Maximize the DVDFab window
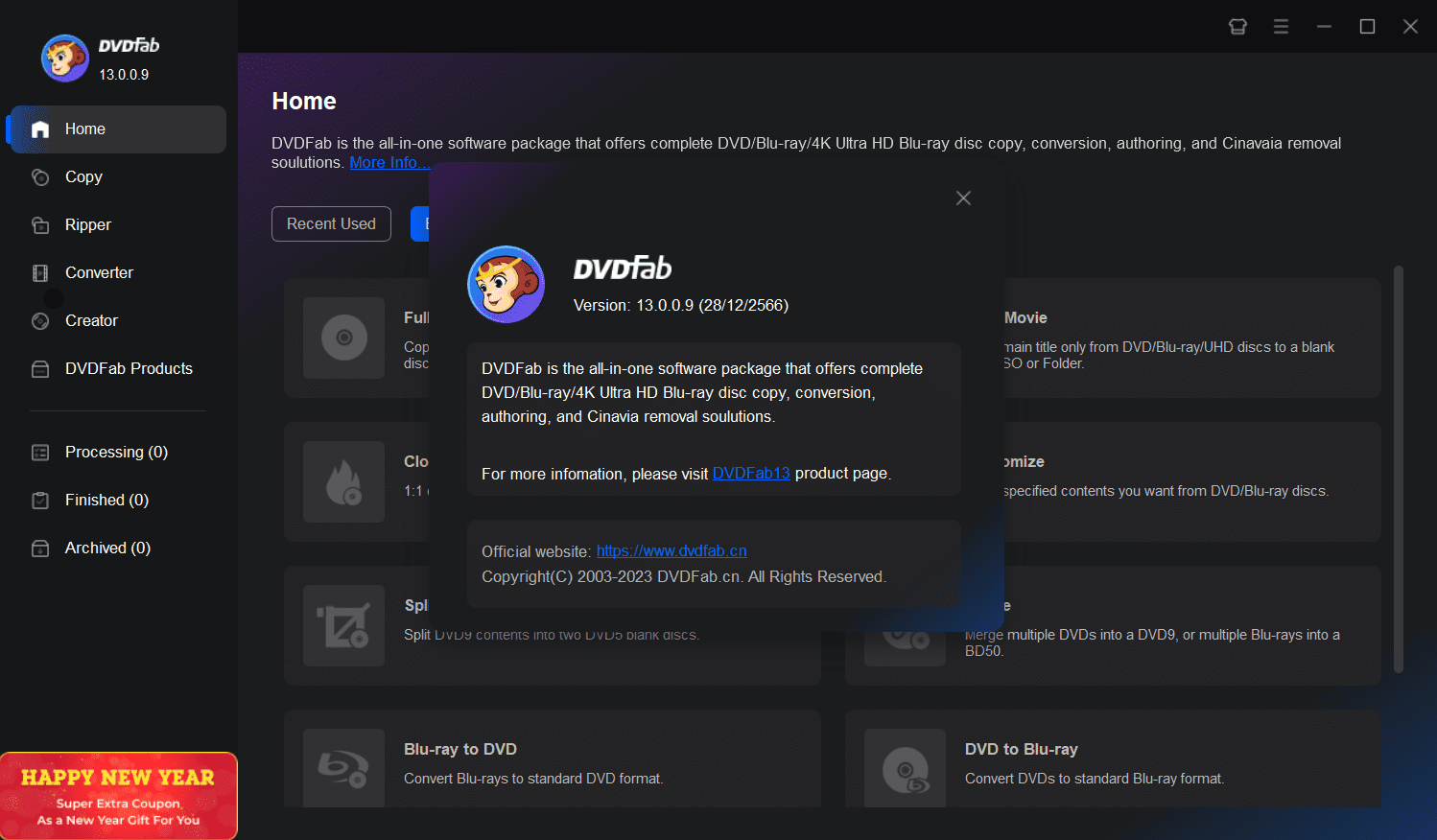This screenshot has height=840, width=1437. pos(1367,27)
